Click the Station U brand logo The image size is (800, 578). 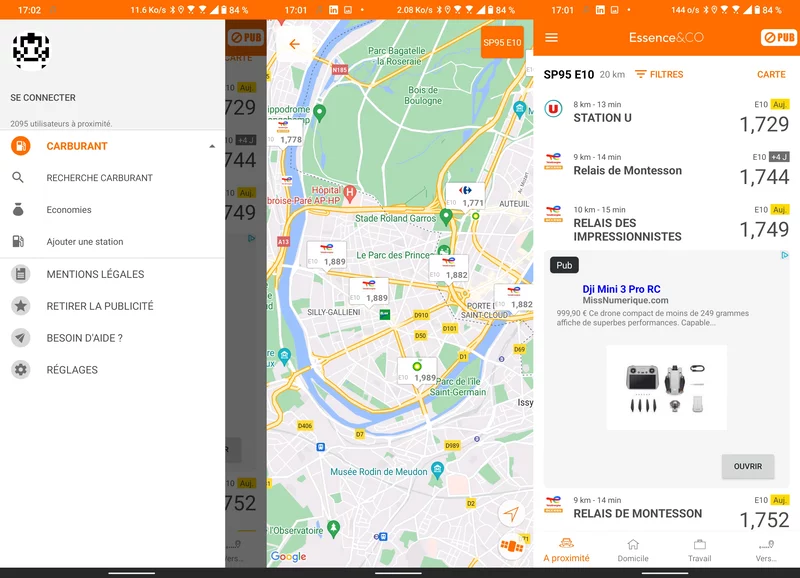(x=553, y=109)
